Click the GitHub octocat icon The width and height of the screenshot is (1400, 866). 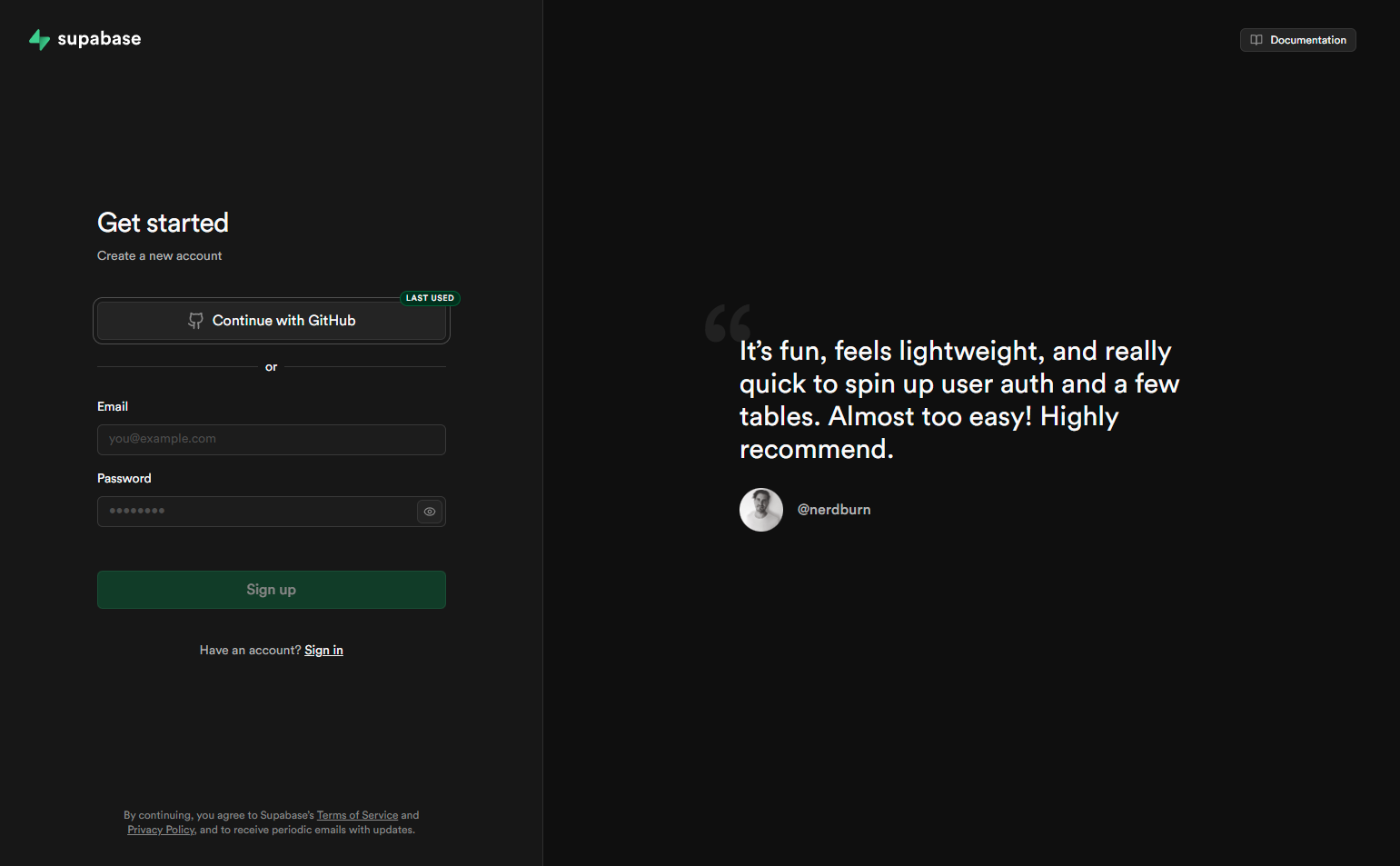[195, 321]
